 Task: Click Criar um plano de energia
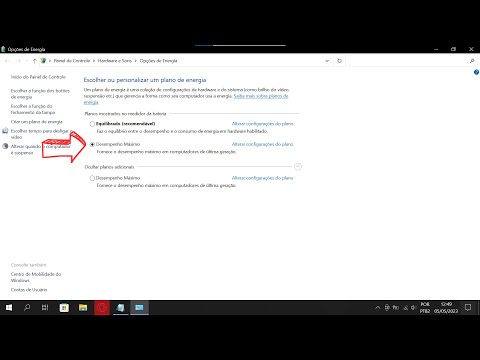pyautogui.click(x=36, y=122)
